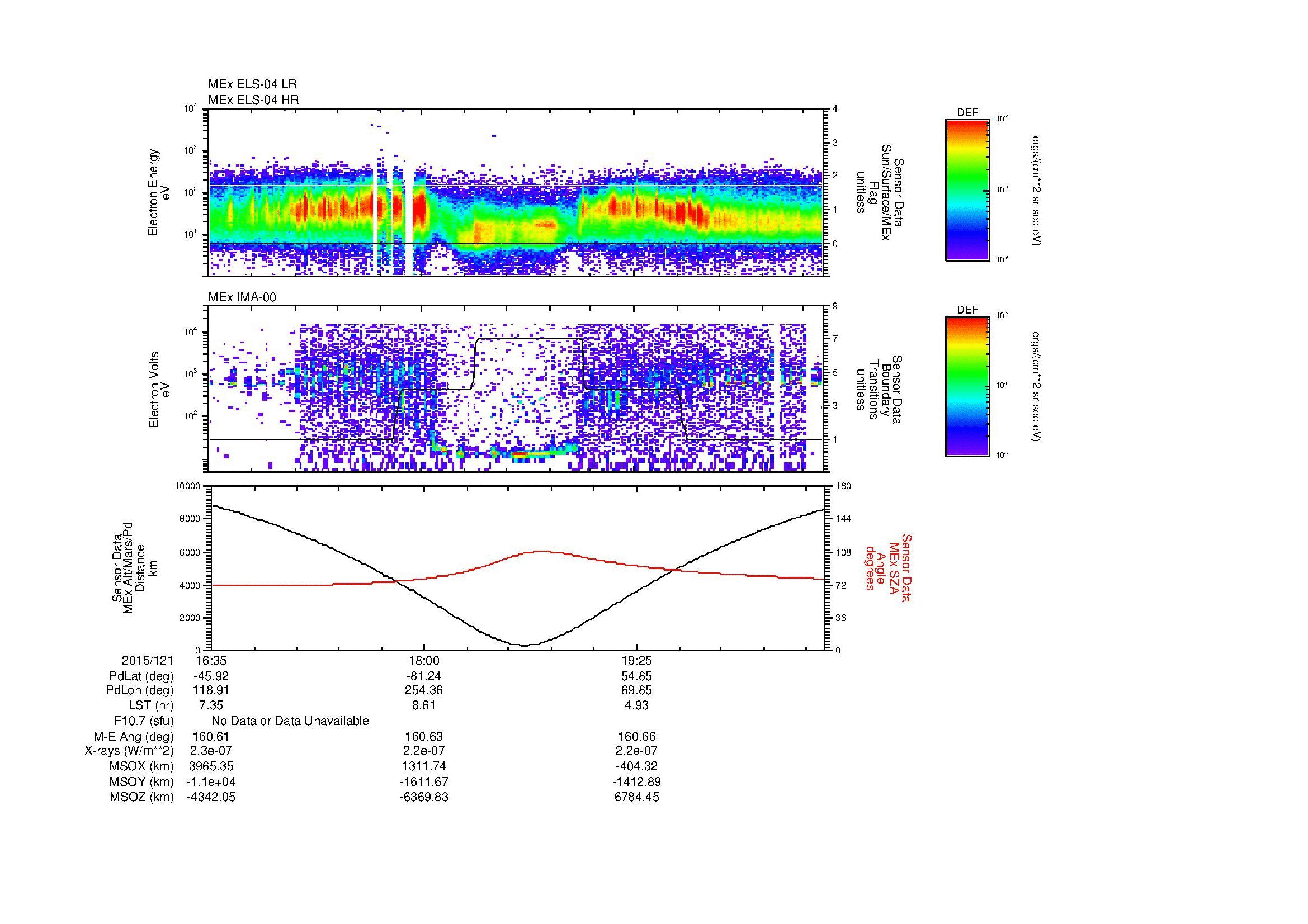Click LST value '4.93'
Viewport: 1308px width, 924px height.
[x=638, y=705]
